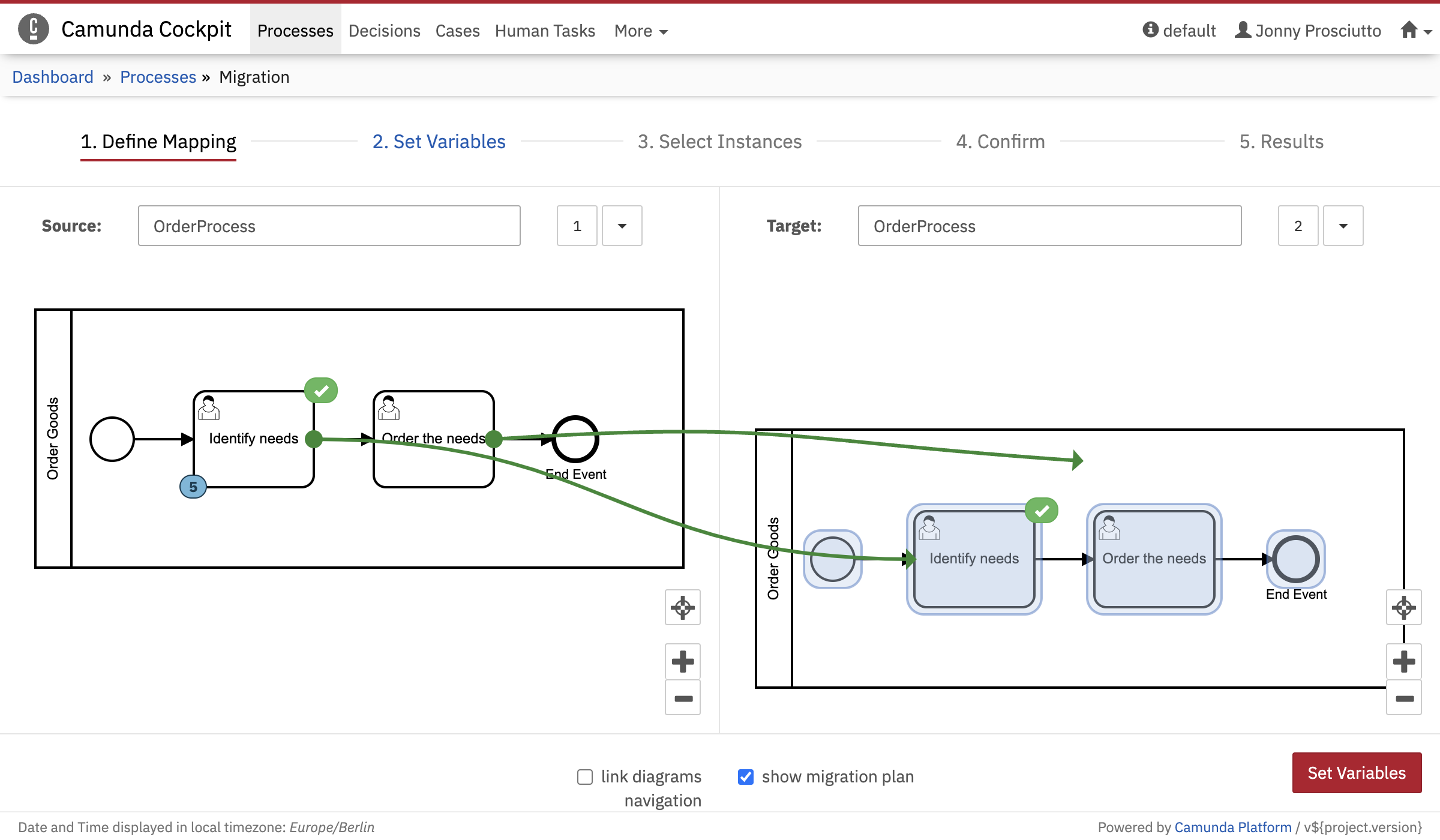The image size is (1440, 840).
Task: Select target Order the needs user task
Action: 1154,559
